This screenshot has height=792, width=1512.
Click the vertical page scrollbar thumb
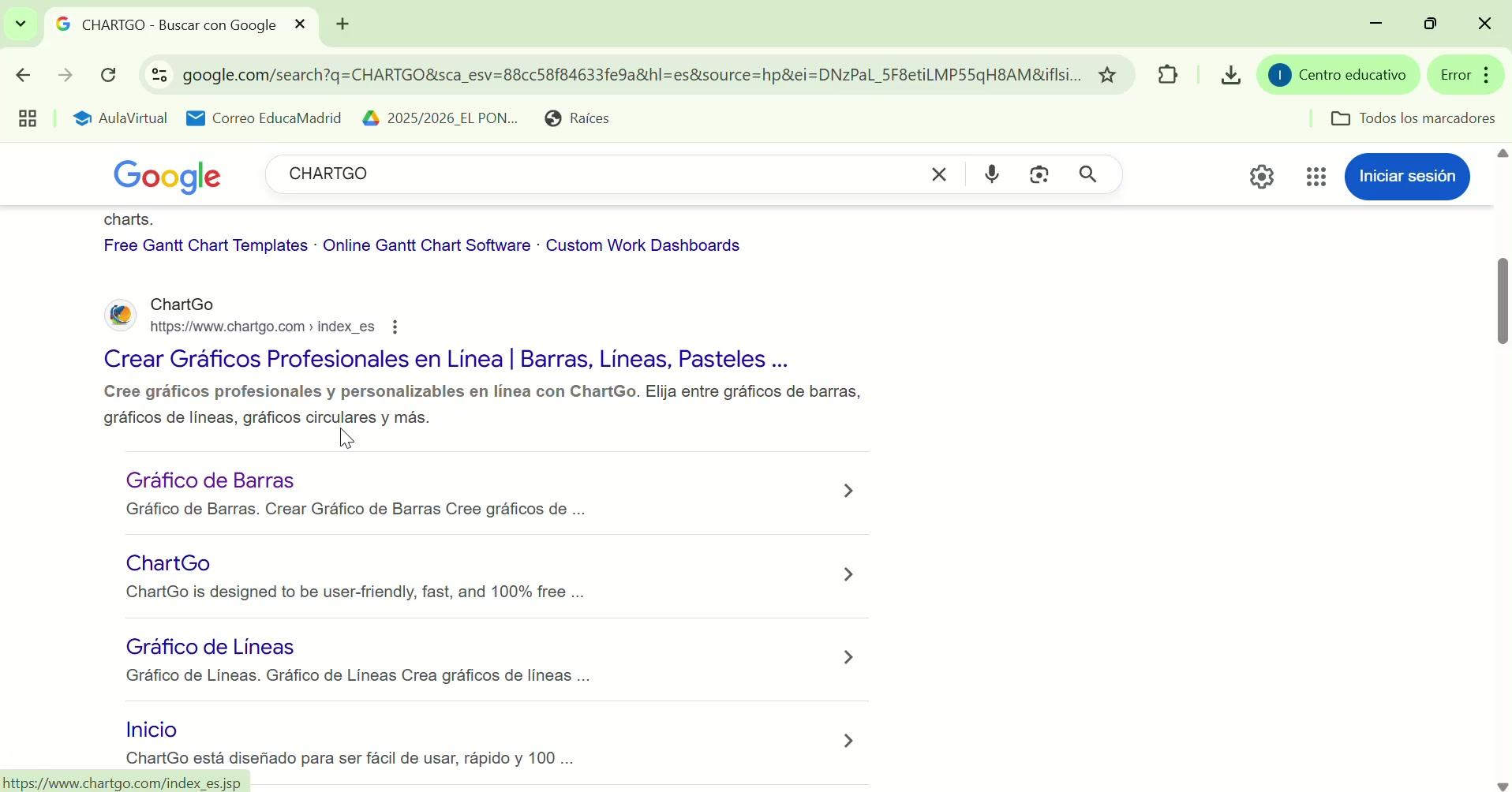pyautogui.click(x=1503, y=301)
